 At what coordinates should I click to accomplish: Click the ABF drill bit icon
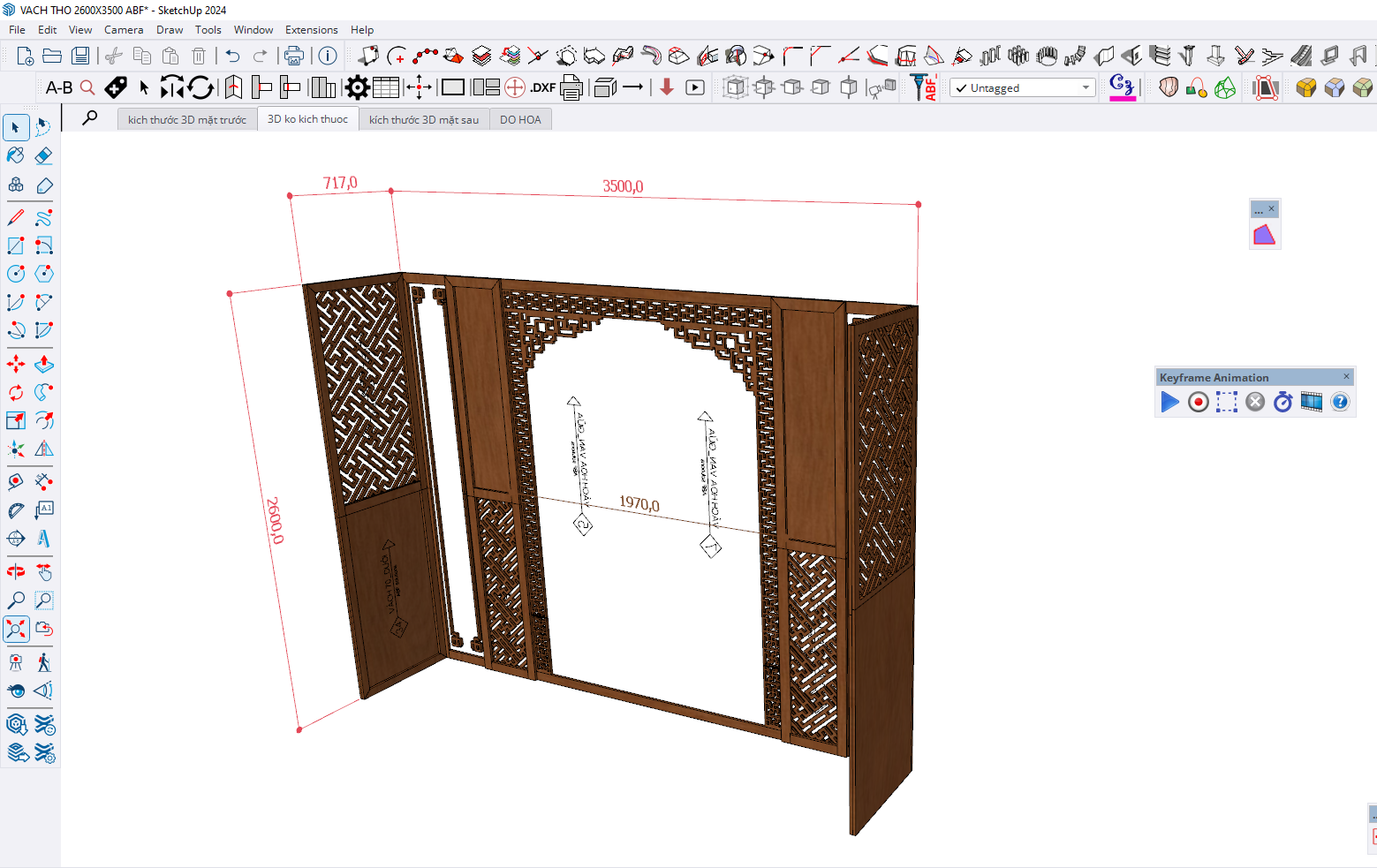924,87
